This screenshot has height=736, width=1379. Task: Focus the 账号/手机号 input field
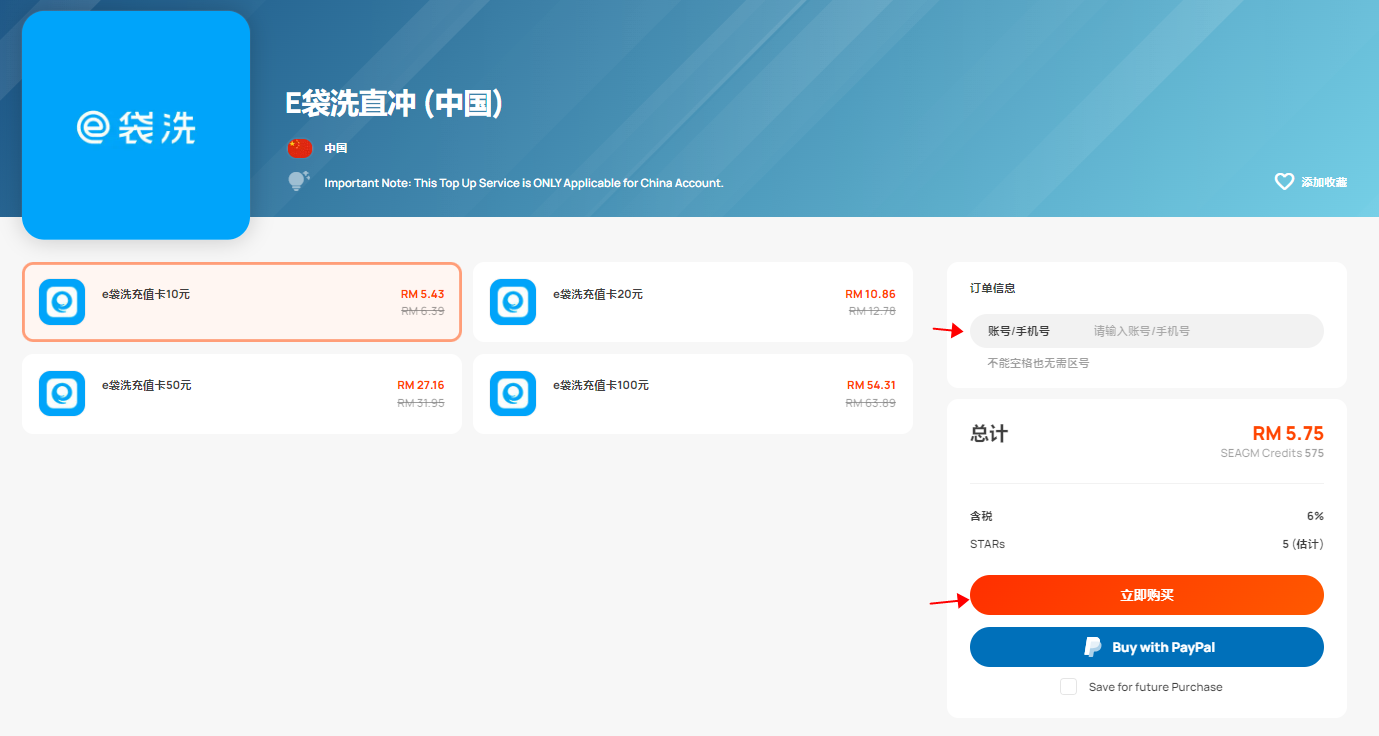pos(1147,331)
